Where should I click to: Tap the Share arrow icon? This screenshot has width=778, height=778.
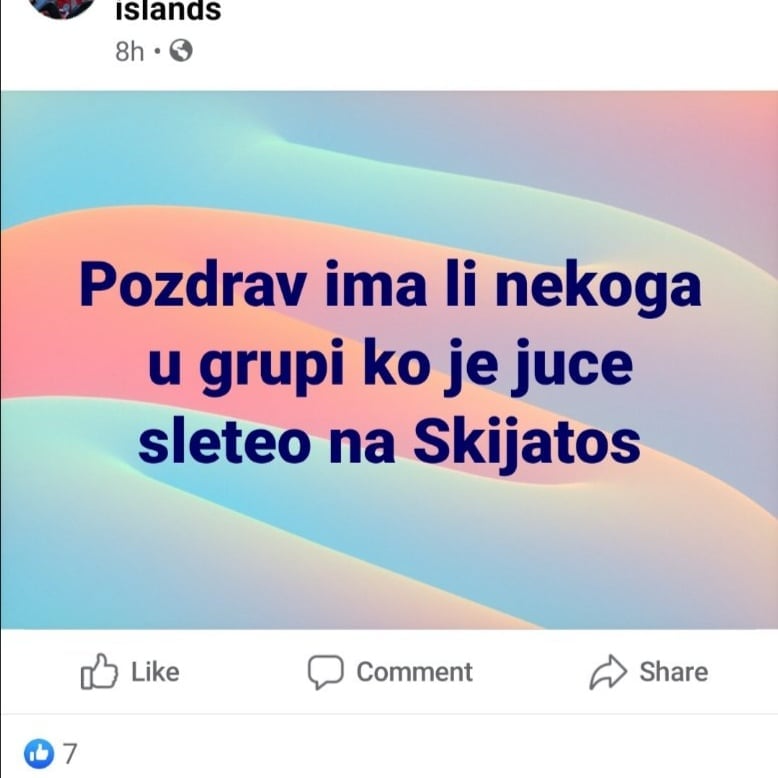tap(608, 672)
